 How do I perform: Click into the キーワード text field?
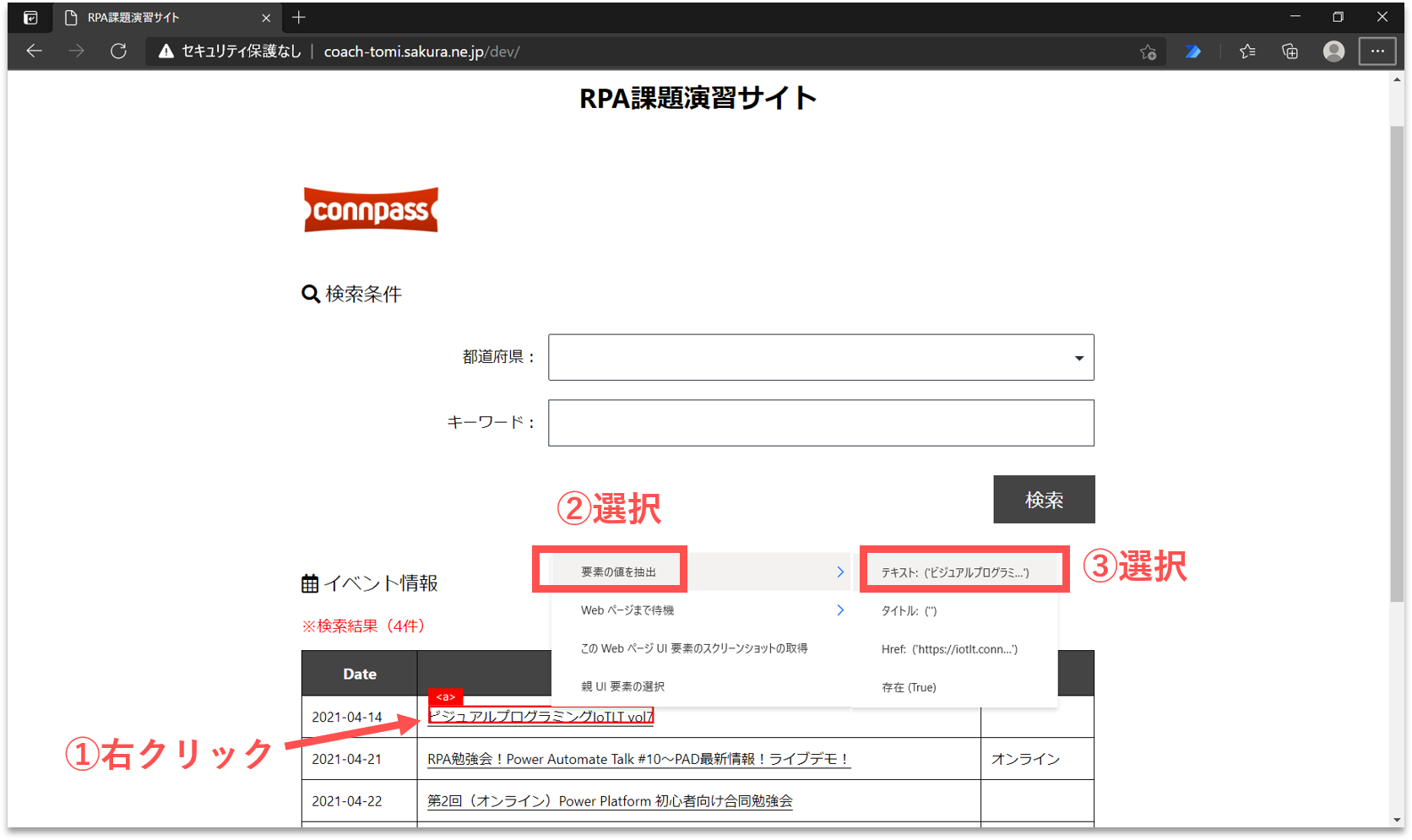click(820, 423)
